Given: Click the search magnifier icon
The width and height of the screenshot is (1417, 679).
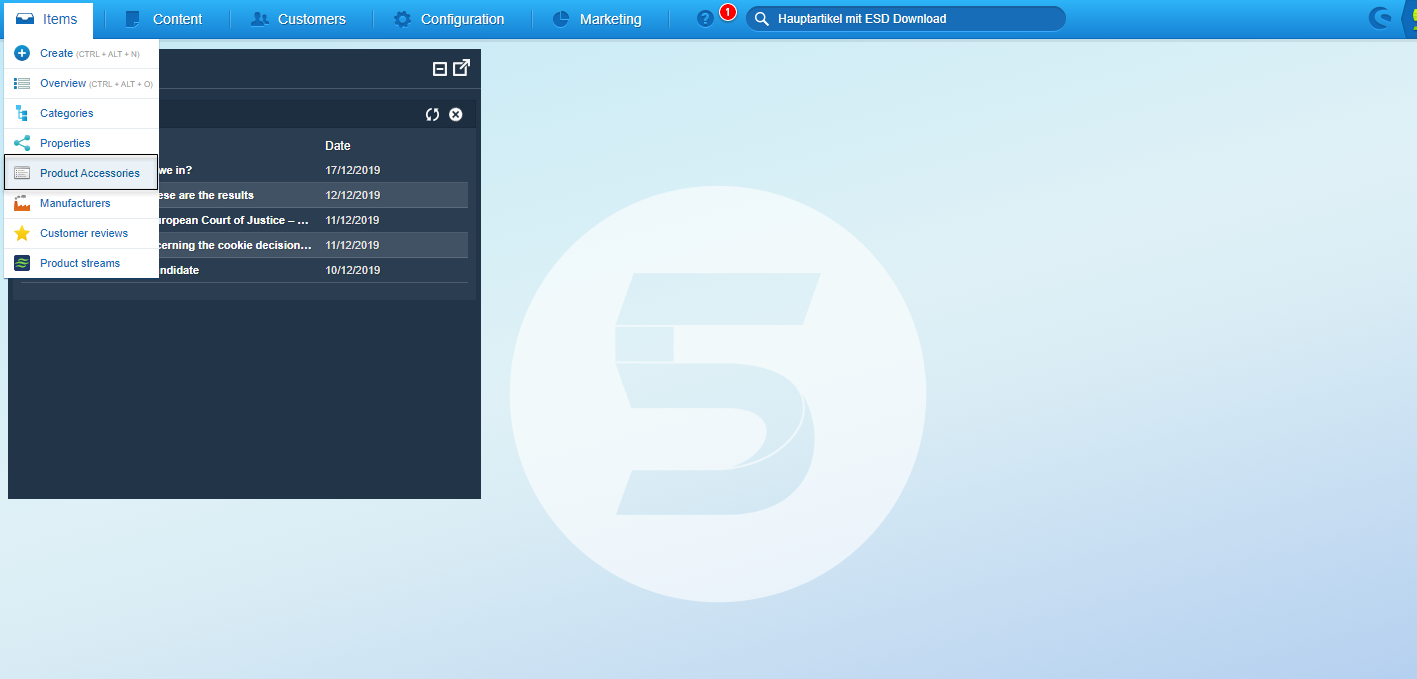Looking at the screenshot, I should point(761,19).
